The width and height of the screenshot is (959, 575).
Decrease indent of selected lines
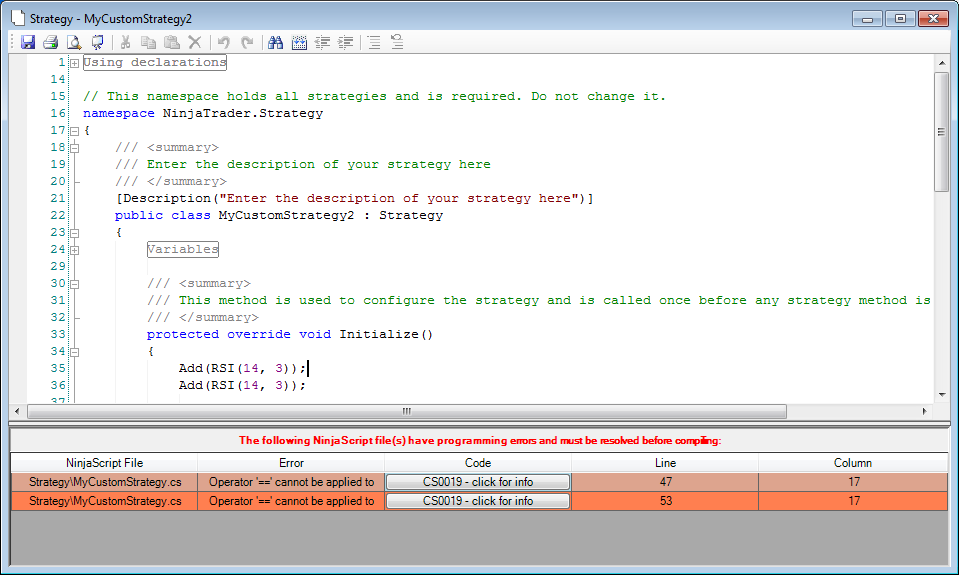[x=322, y=42]
